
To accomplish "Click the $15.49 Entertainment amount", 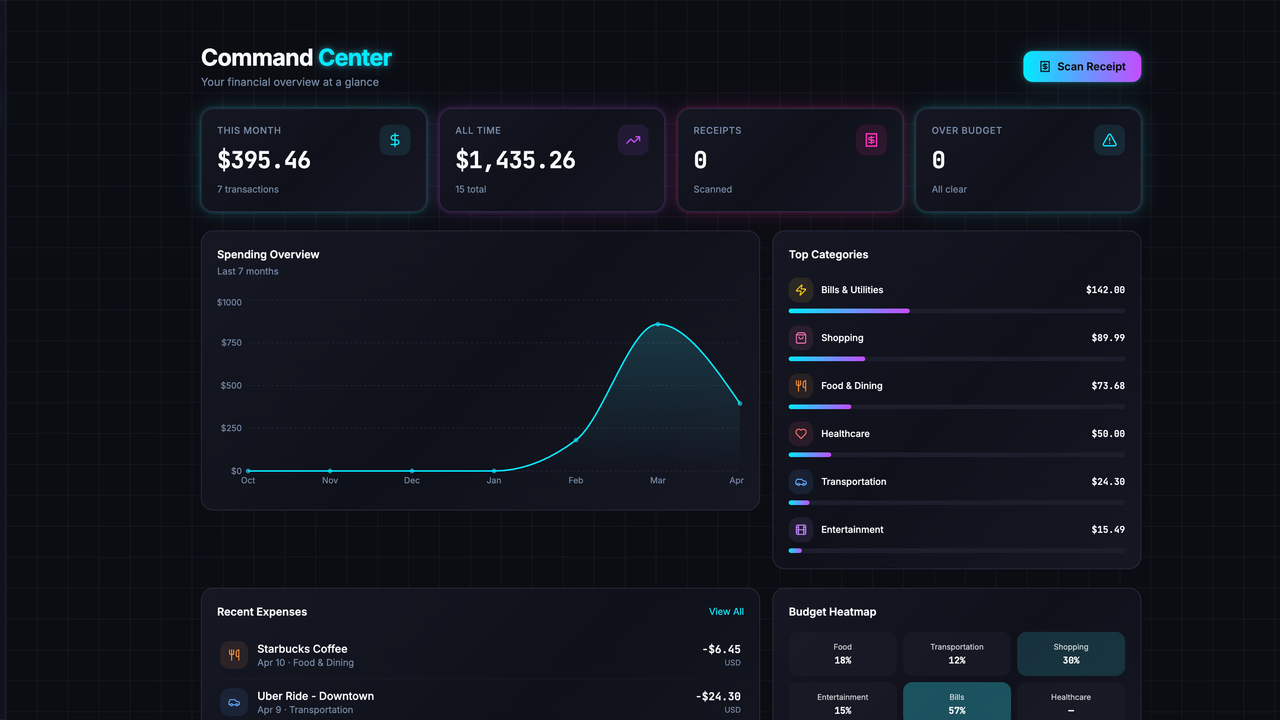I will [1108, 530].
